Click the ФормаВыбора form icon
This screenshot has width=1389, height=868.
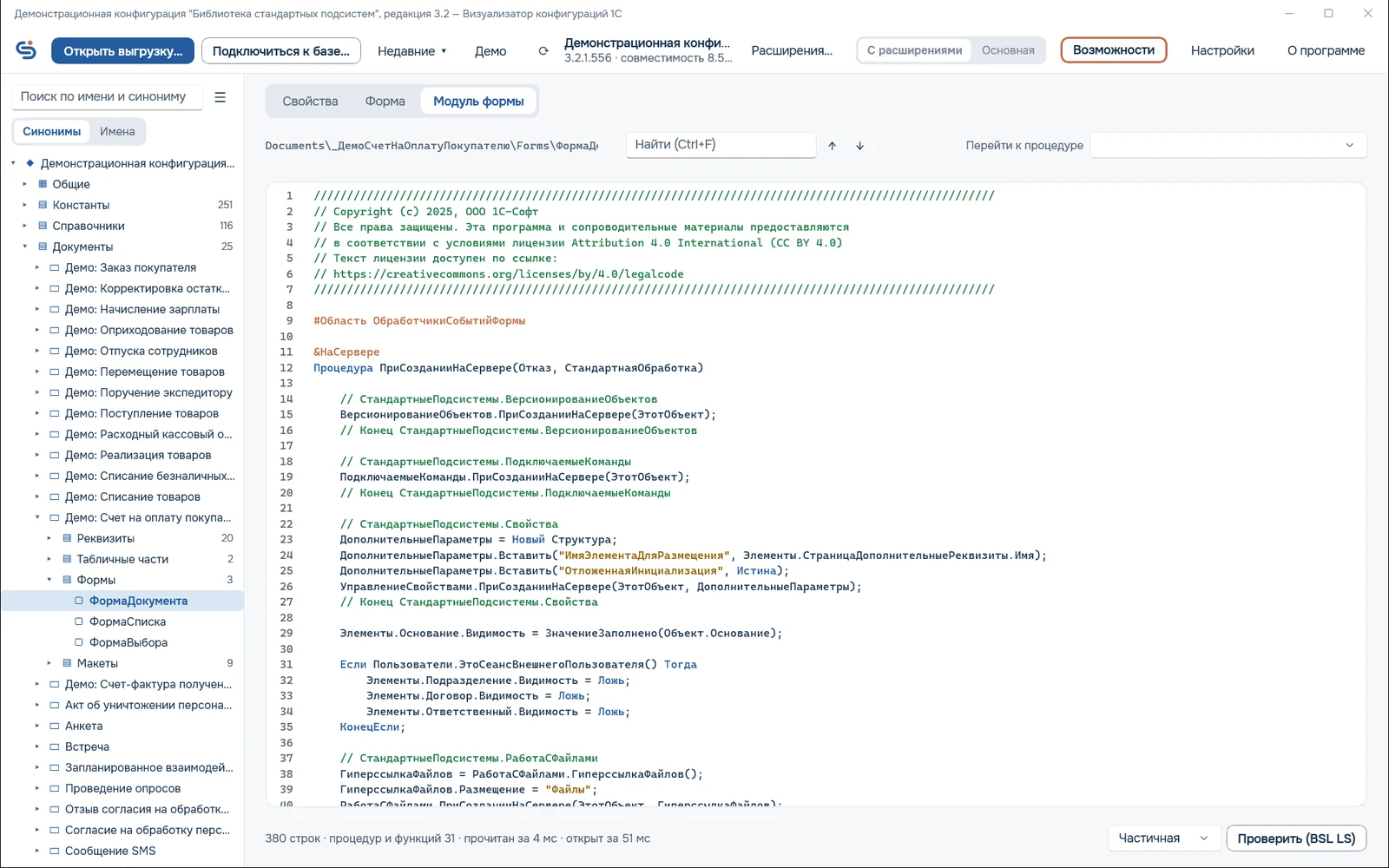(79, 642)
